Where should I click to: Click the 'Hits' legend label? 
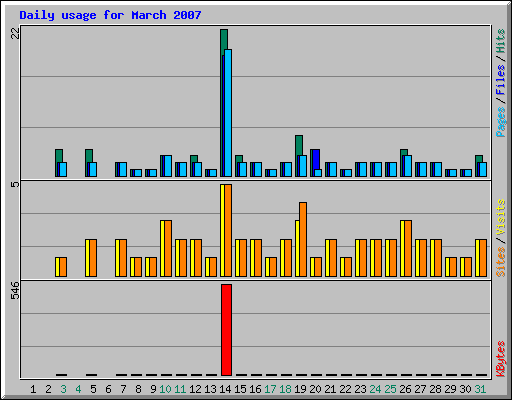point(501,41)
